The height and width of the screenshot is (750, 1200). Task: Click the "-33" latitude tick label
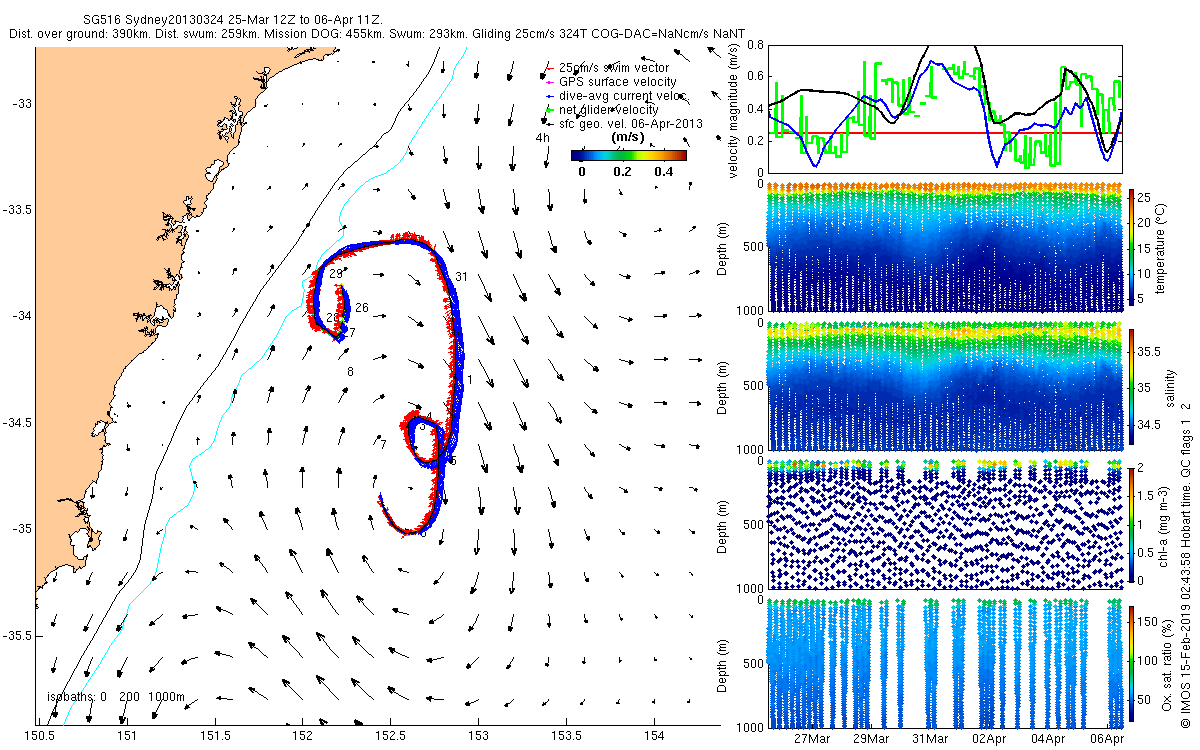22,103
